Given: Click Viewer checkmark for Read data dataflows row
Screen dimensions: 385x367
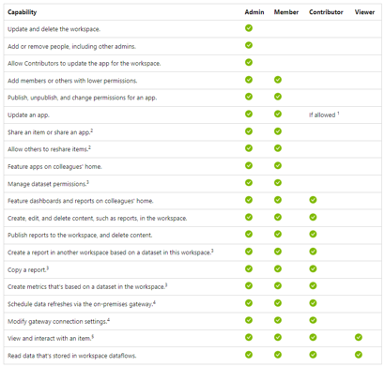Looking at the screenshot, I should 358,355.
